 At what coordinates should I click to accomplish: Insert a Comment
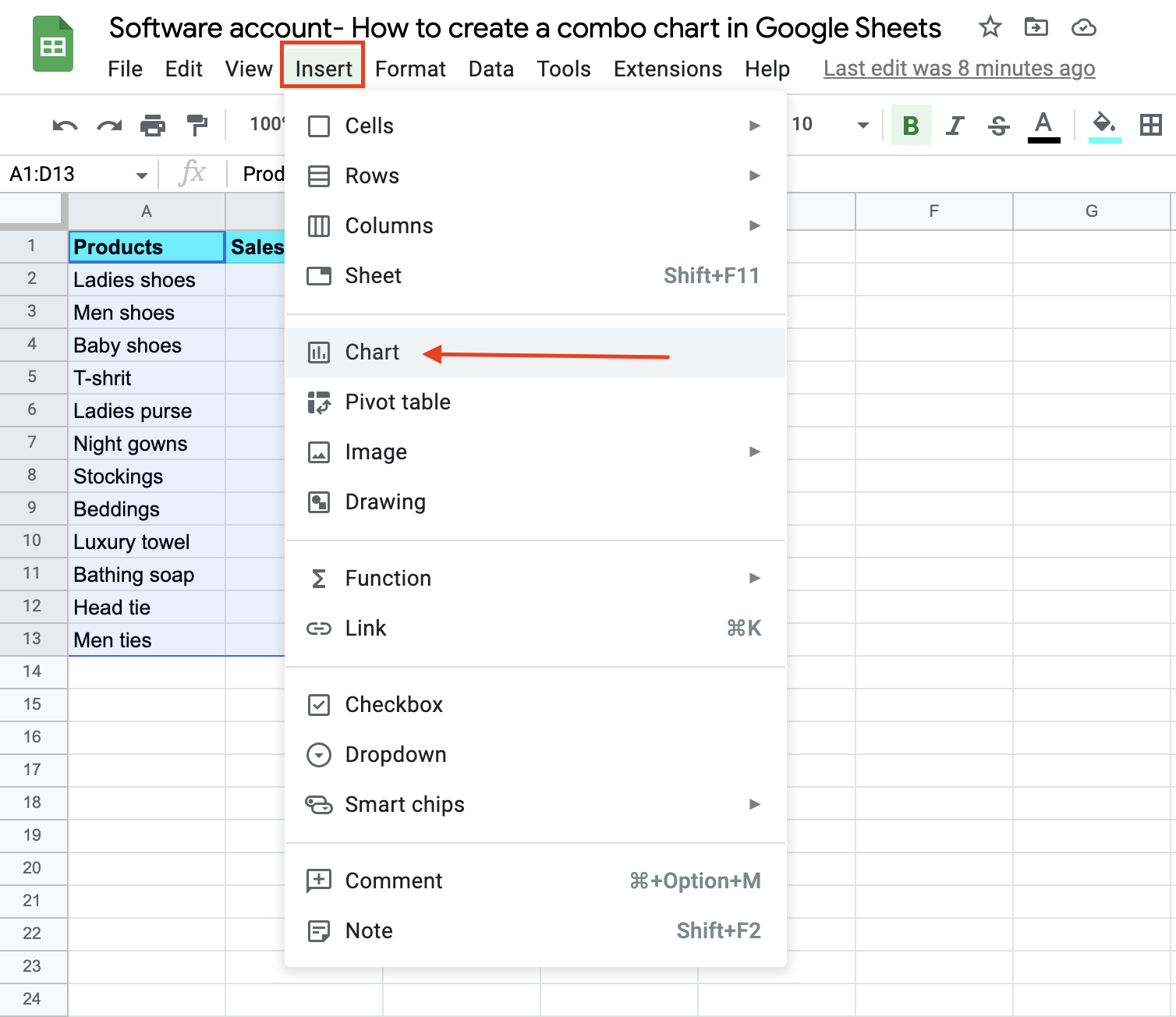click(x=535, y=881)
